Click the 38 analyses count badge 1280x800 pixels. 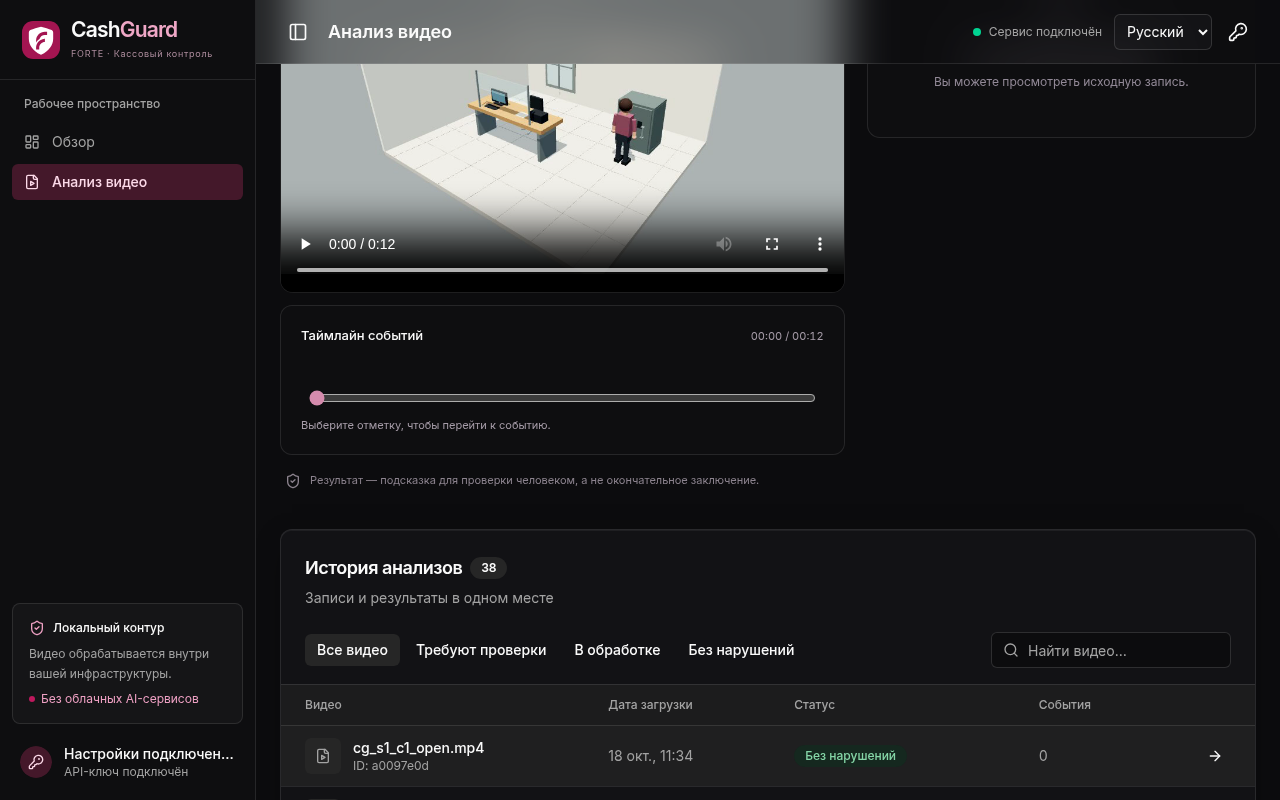click(x=488, y=568)
